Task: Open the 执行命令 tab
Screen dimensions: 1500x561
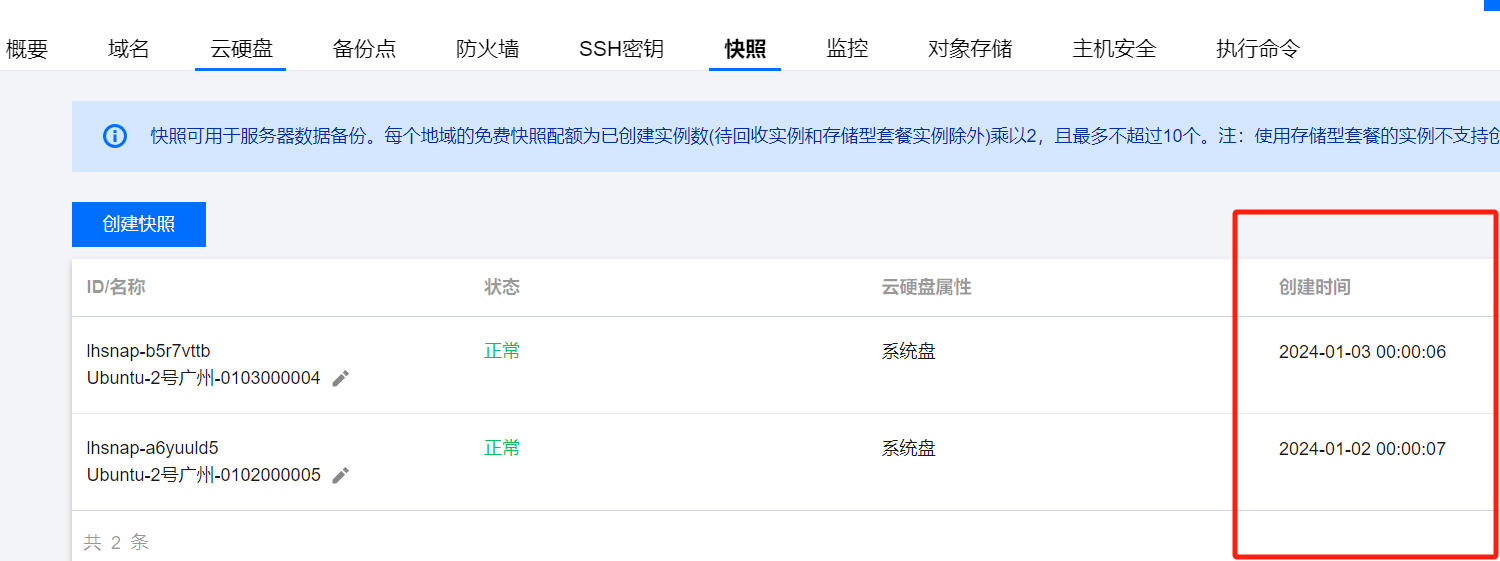Action: click(1258, 48)
